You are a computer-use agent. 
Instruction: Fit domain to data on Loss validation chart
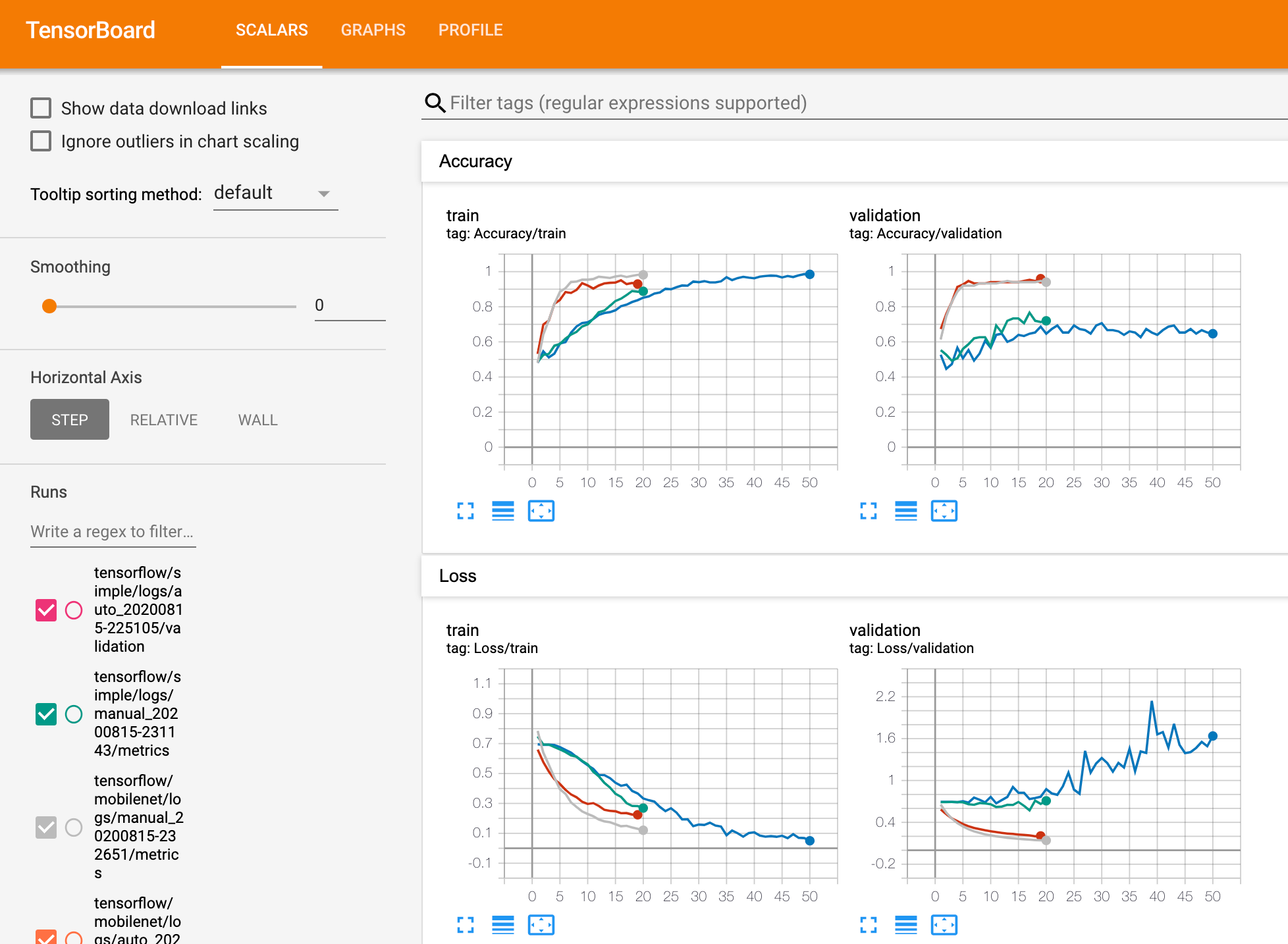[944, 925]
